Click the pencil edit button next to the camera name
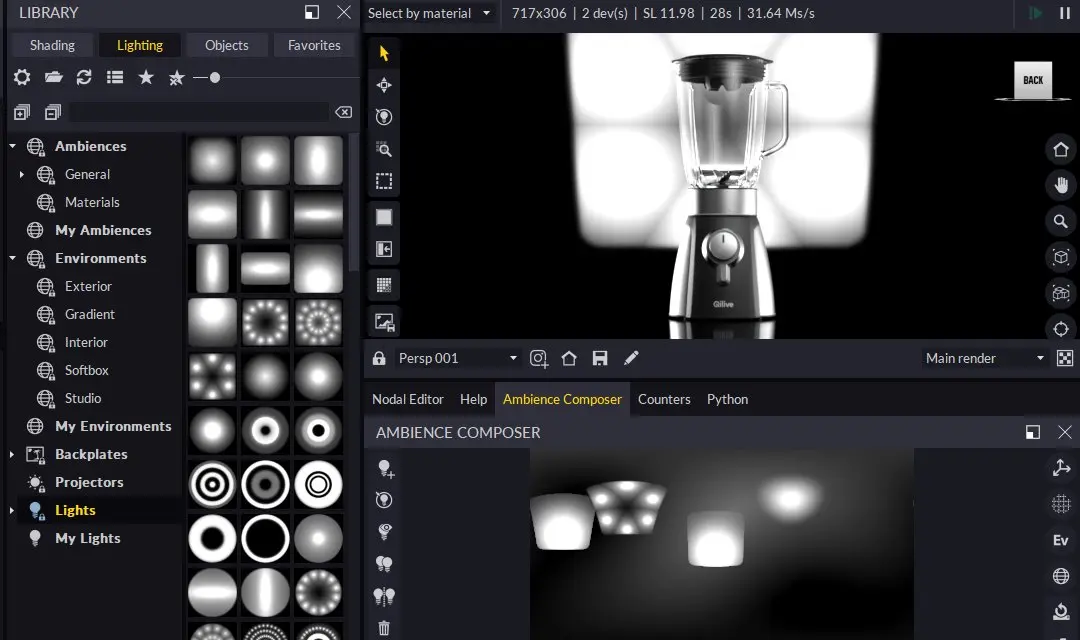This screenshot has width=1080, height=640. (x=630, y=357)
